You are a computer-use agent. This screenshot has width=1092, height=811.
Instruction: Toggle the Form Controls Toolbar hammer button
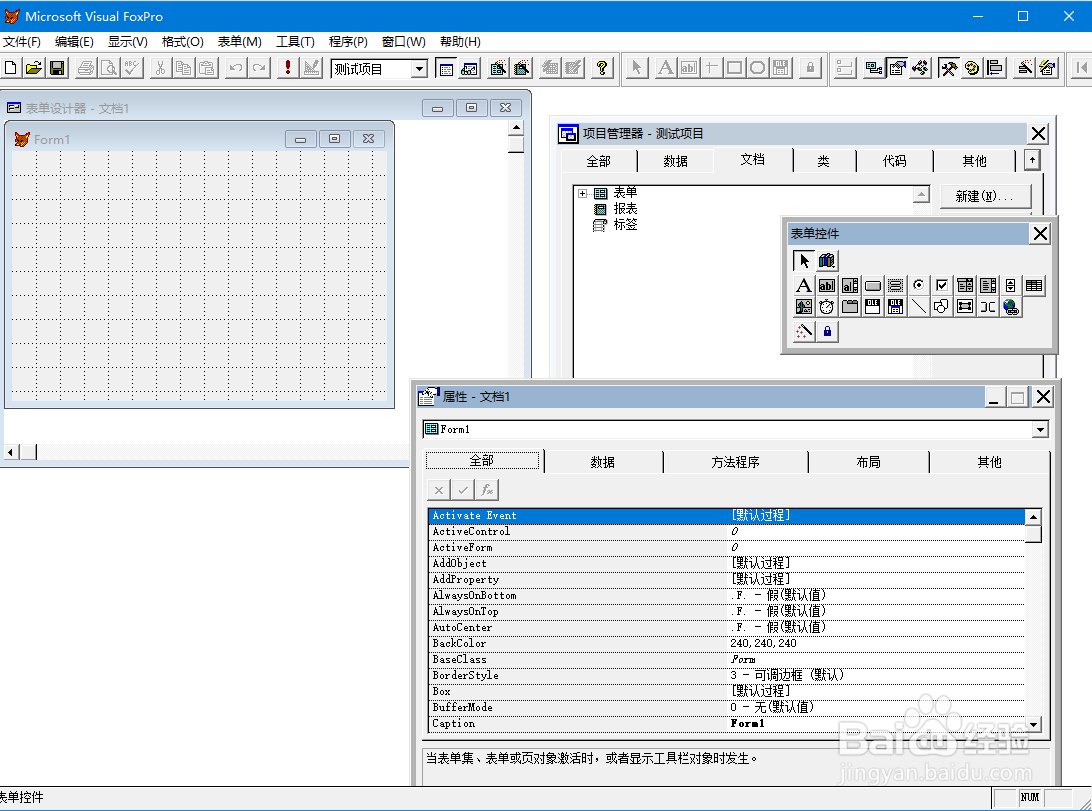[949, 68]
